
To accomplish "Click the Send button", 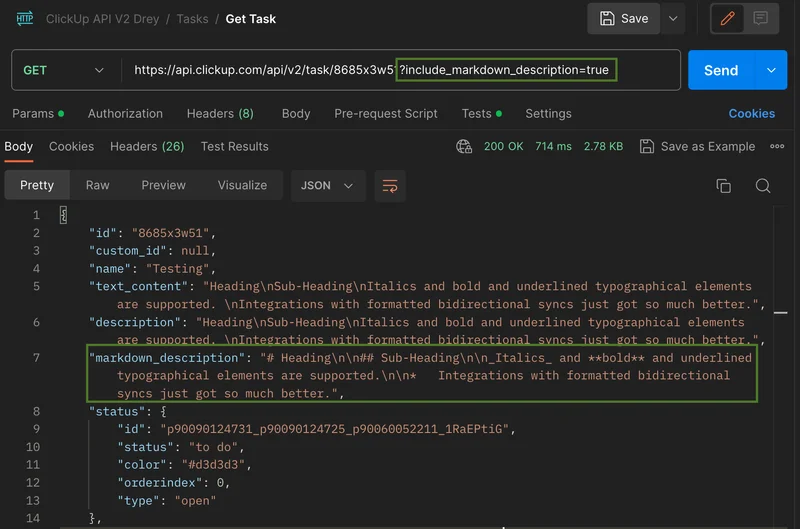I will pyautogui.click(x=721, y=70).
